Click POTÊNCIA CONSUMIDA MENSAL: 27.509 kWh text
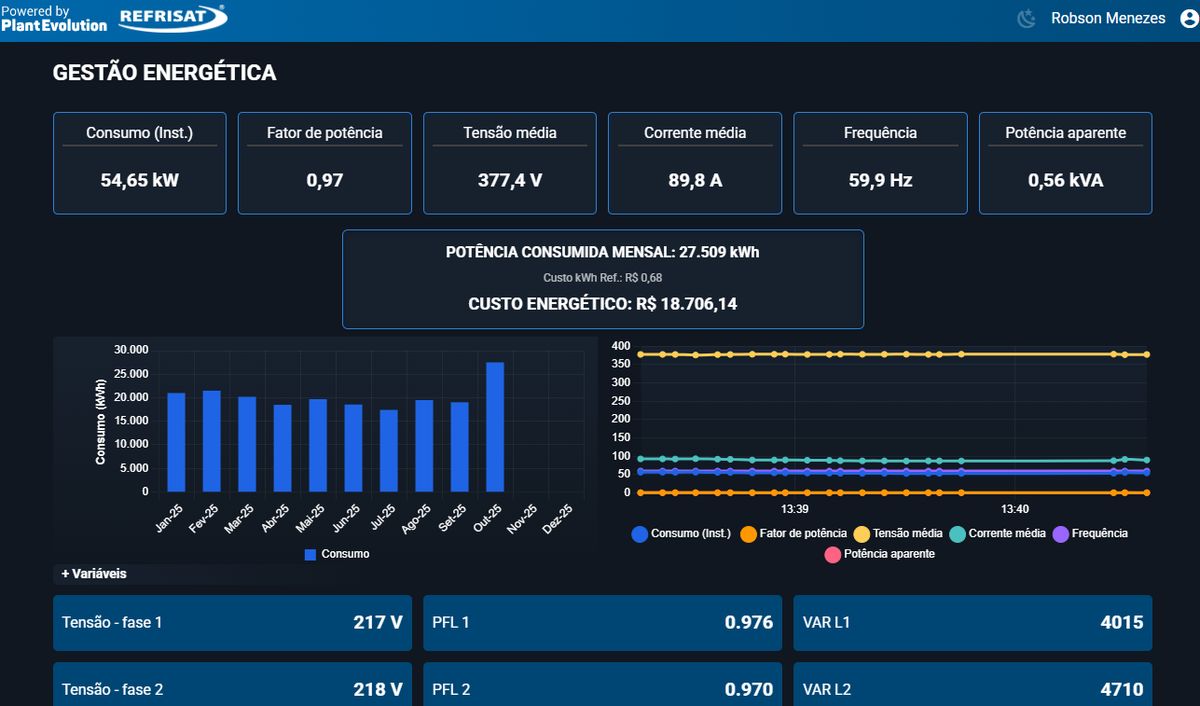Image resolution: width=1200 pixels, height=706 pixels. coord(603,252)
